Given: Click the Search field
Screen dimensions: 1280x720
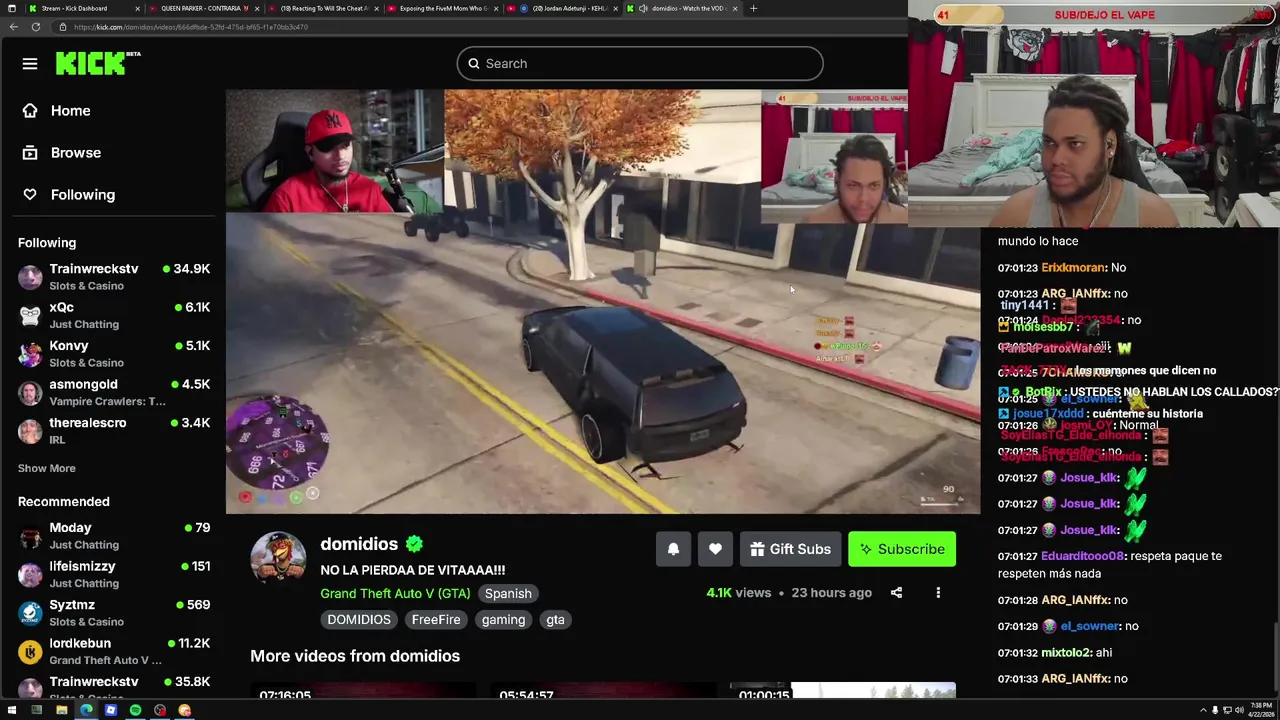Looking at the screenshot, I should (640, 63).
